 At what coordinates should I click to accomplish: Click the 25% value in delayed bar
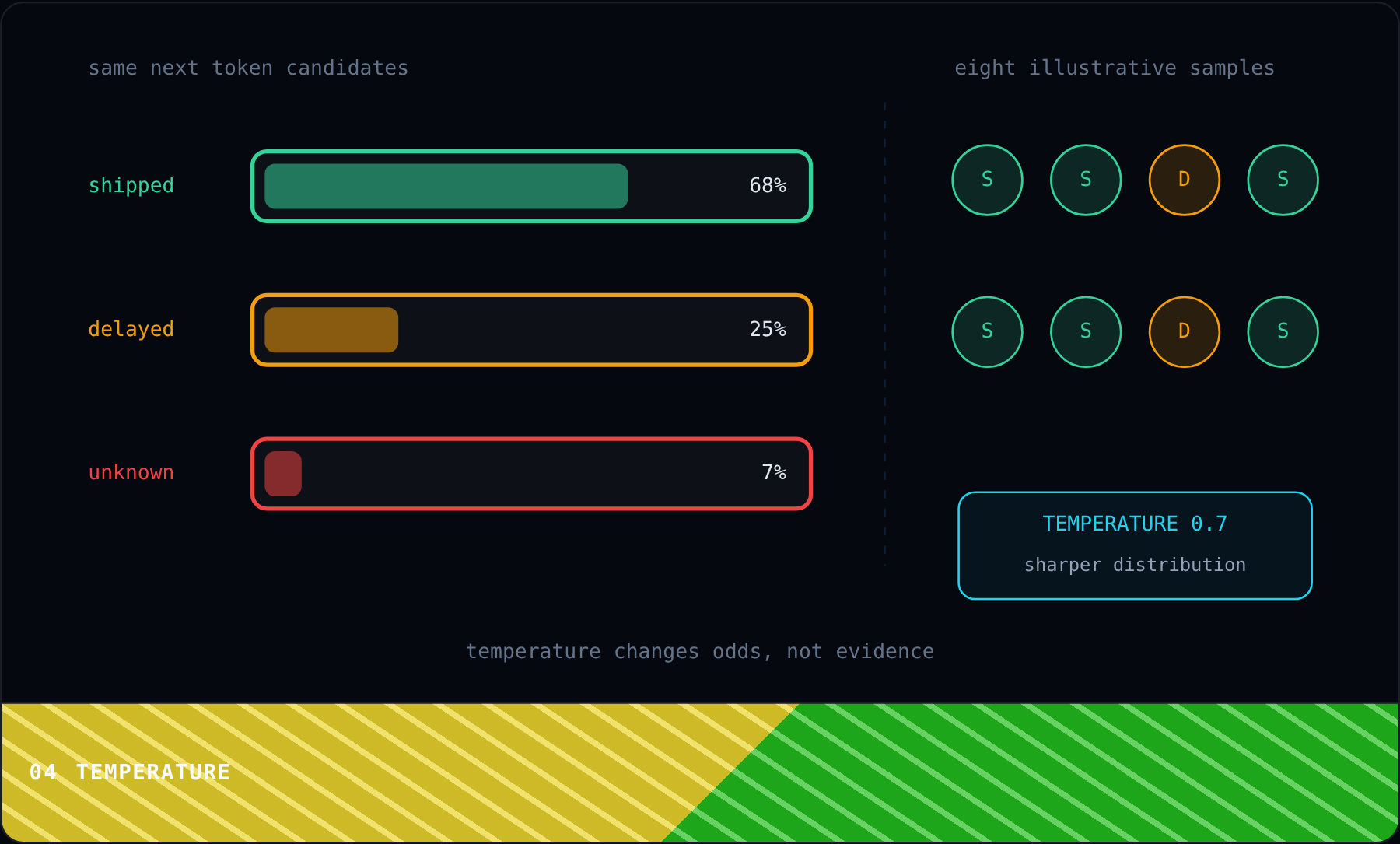click(768, 329)
